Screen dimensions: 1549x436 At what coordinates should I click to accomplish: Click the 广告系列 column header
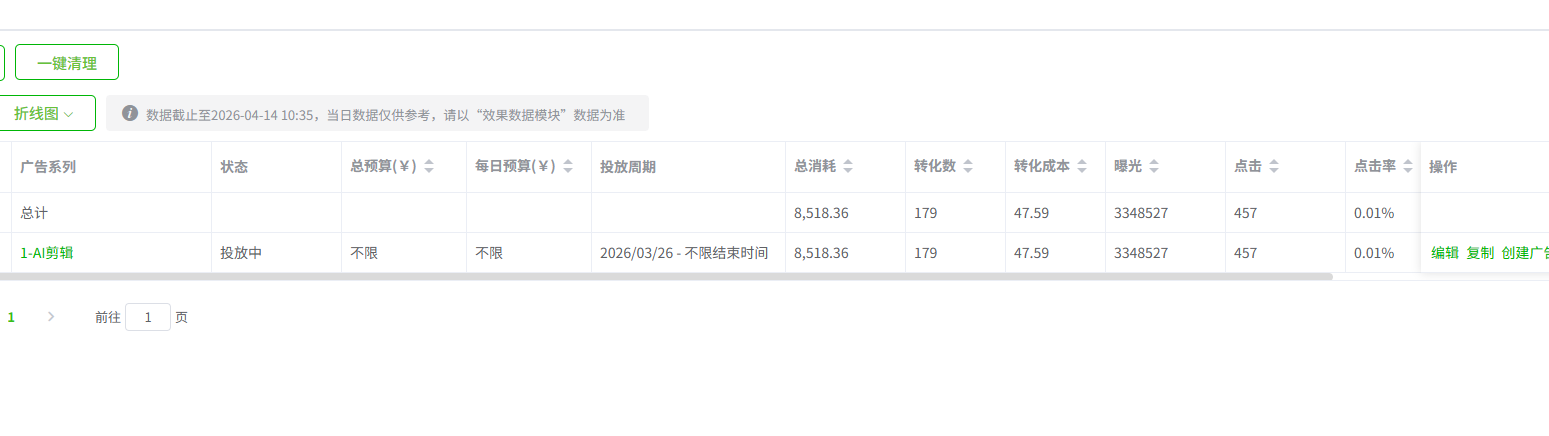(48, 167)
